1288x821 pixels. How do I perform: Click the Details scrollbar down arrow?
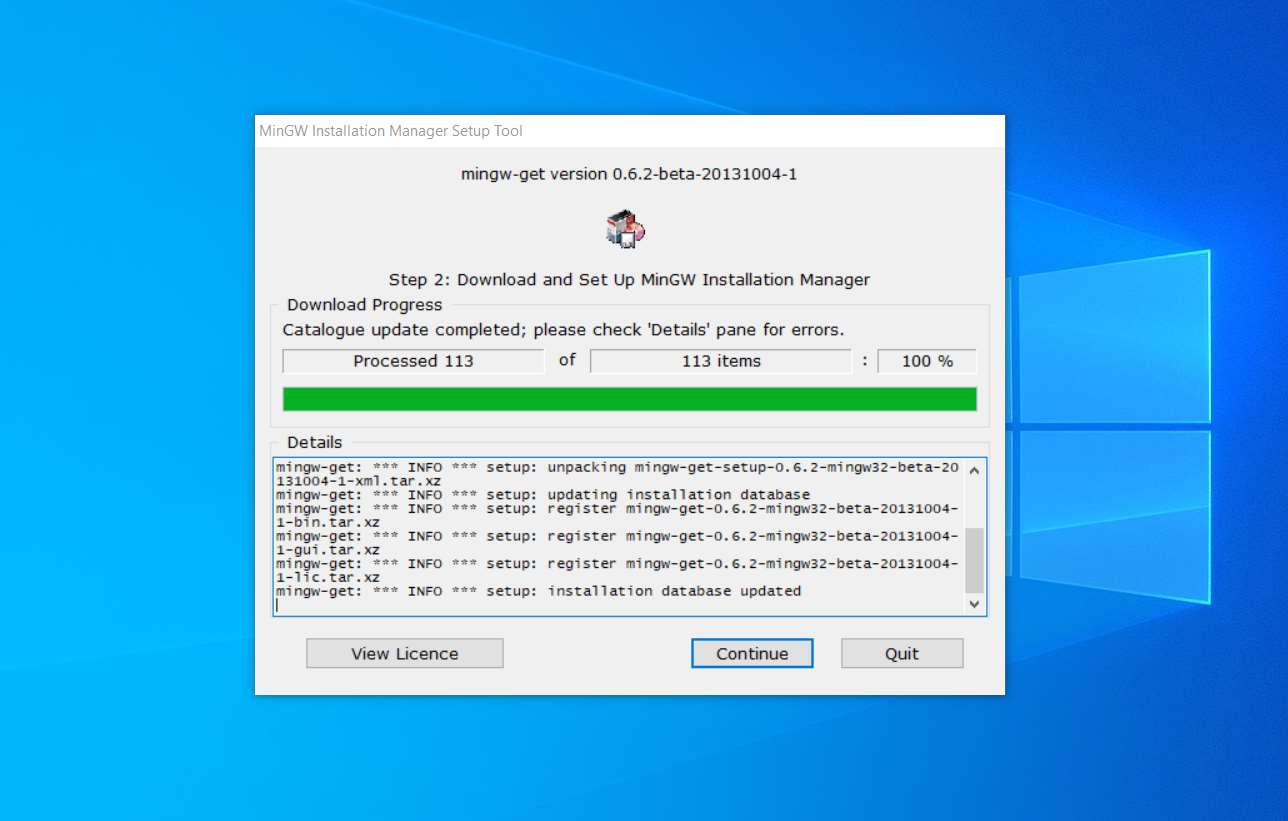point(973,603)
